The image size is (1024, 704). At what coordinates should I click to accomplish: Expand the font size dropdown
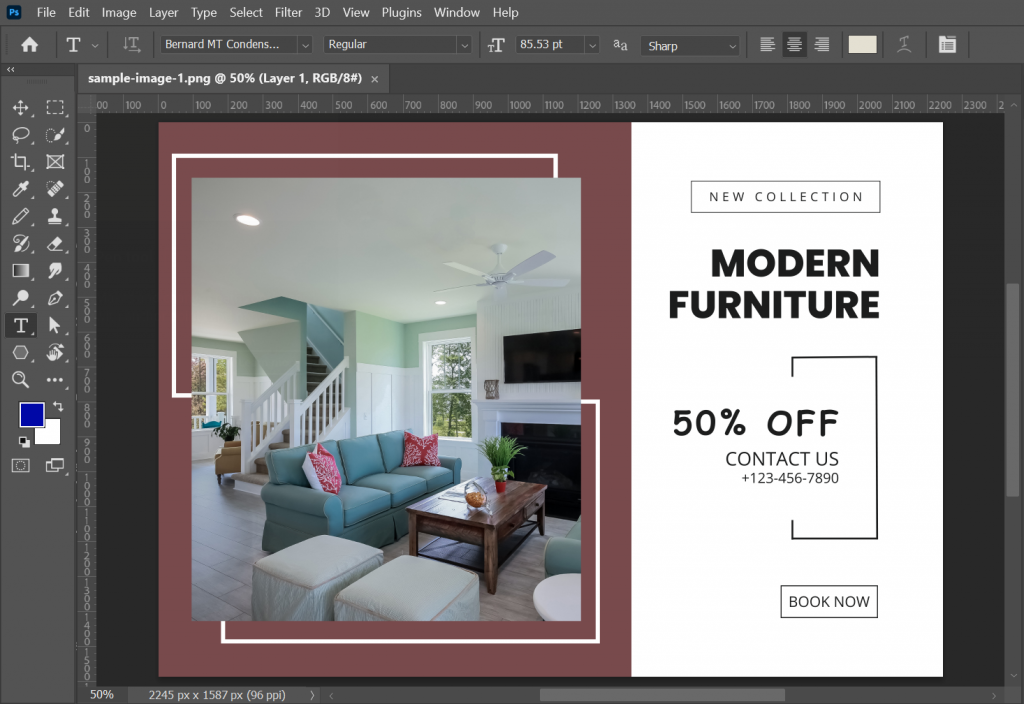pos(592,44)
